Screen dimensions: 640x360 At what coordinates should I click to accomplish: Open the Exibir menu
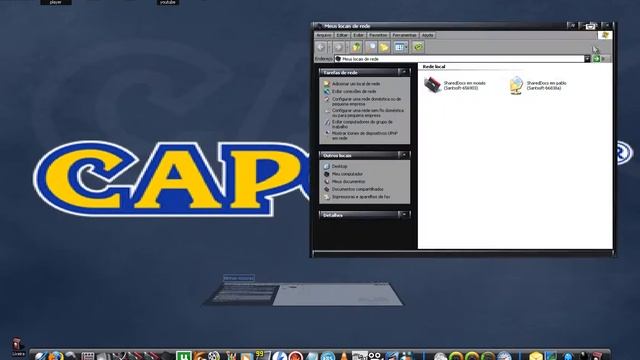click(x=358, y=36)
